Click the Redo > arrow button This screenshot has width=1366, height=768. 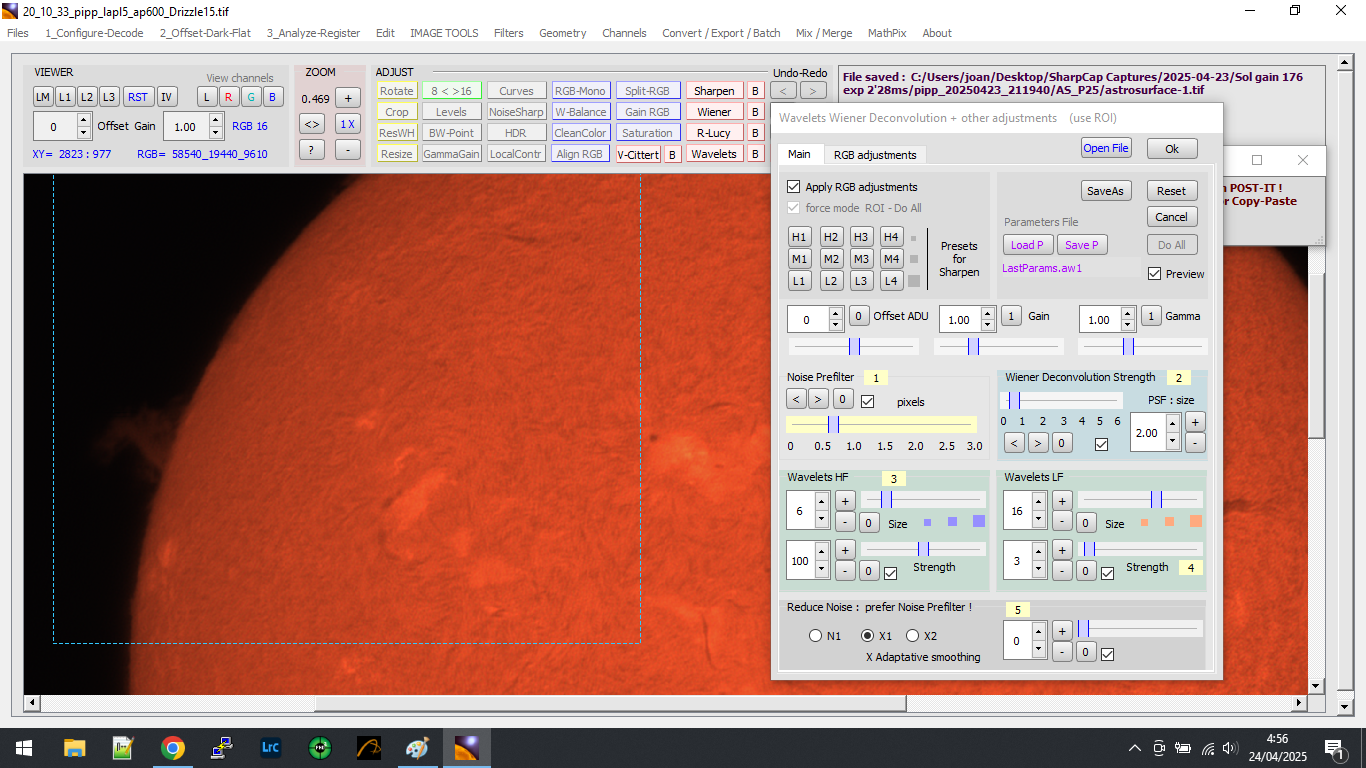[814, 91]
